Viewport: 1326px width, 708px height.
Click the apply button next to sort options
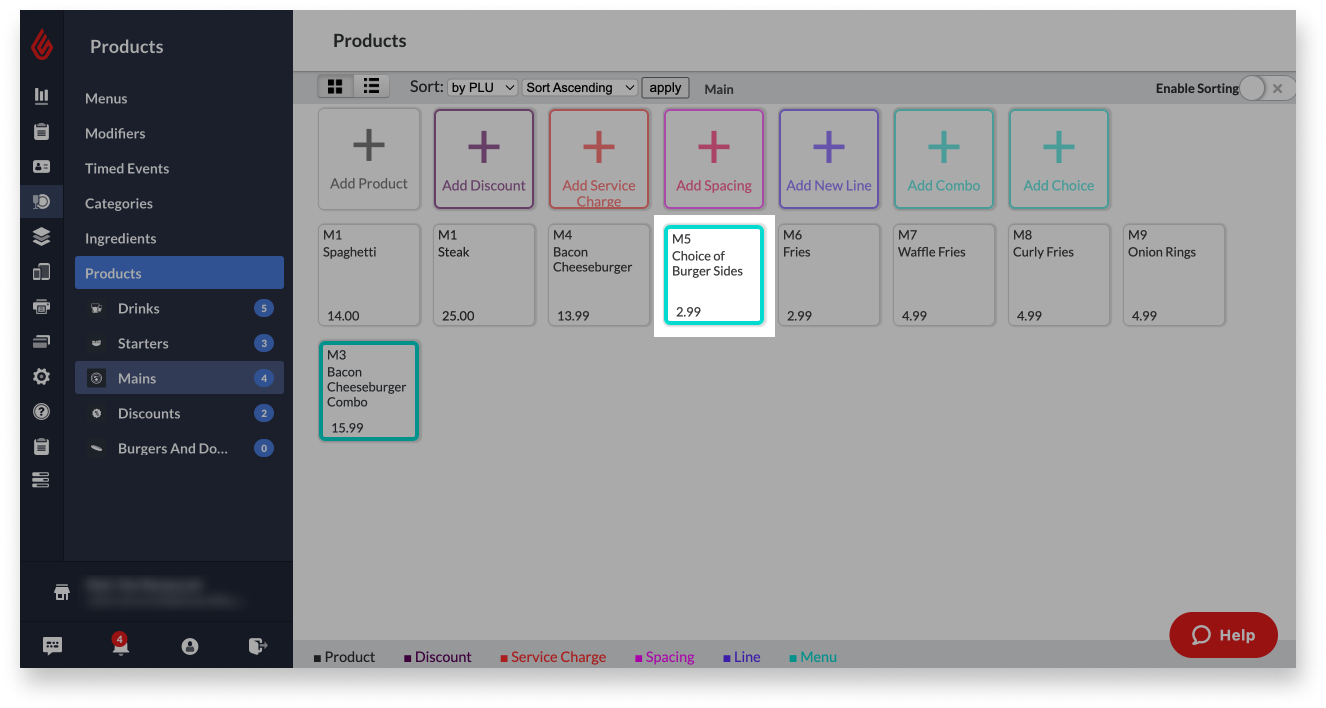(664, 87)
